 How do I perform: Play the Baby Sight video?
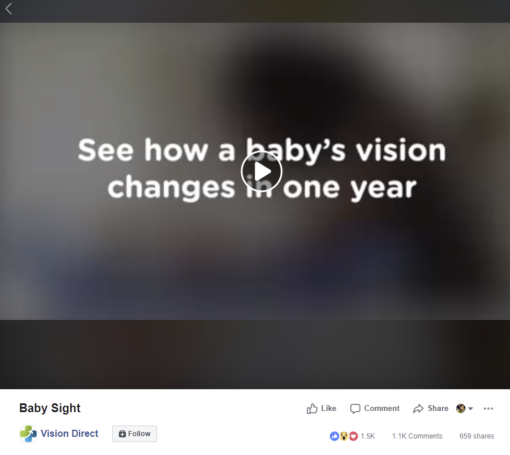(x=261, y=172)
